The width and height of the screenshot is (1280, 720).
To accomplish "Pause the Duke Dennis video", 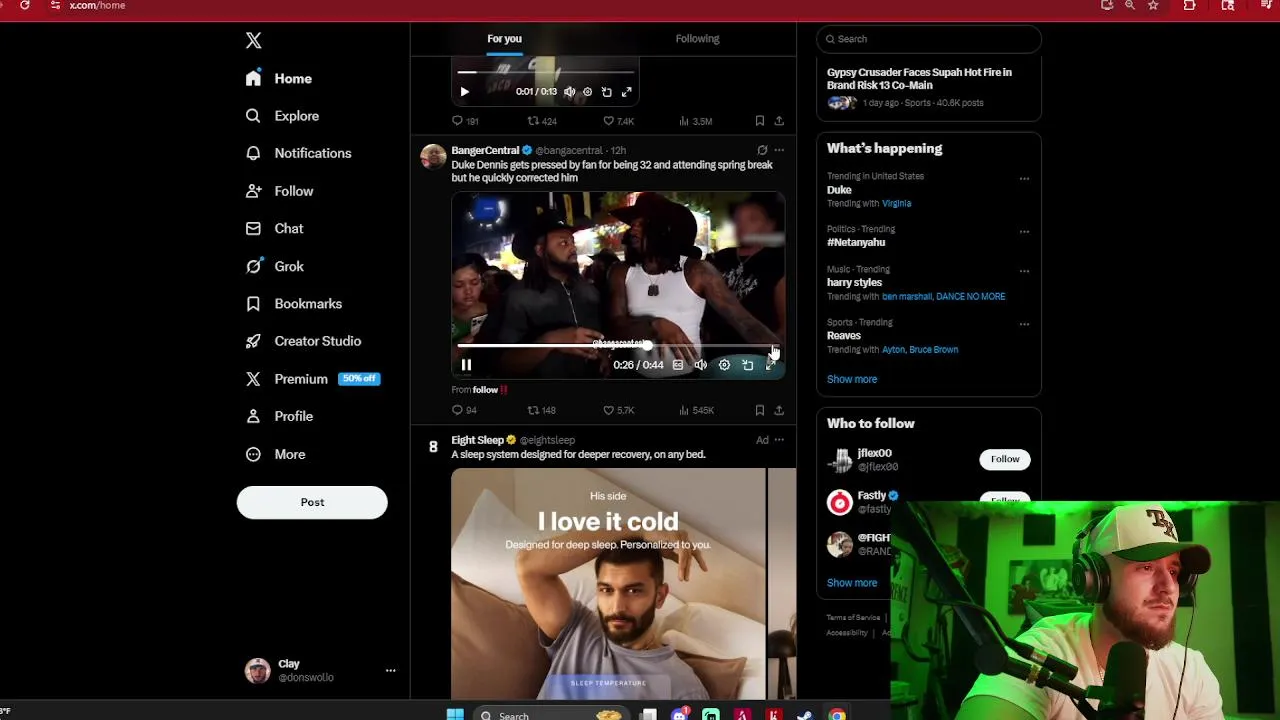I will coord(466,365).
